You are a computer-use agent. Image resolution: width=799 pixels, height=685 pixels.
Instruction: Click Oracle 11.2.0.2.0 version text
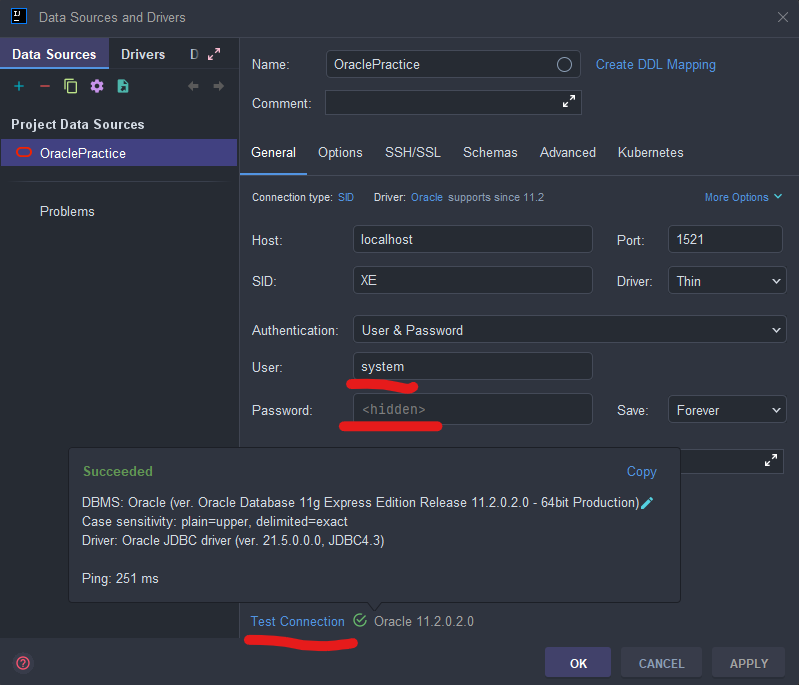click(424, 621)
